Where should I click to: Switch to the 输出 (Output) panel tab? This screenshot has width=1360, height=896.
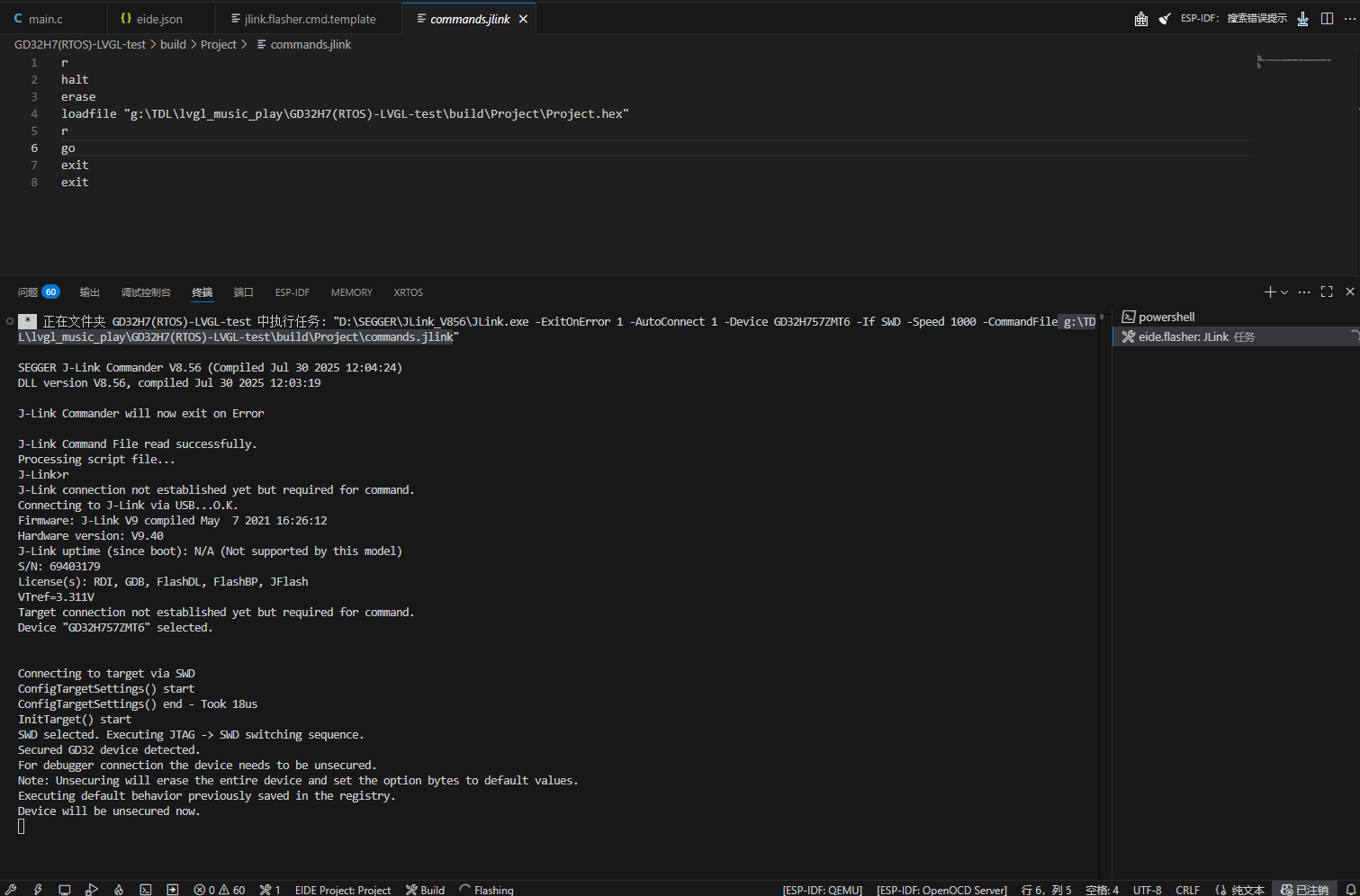[90, 292]
